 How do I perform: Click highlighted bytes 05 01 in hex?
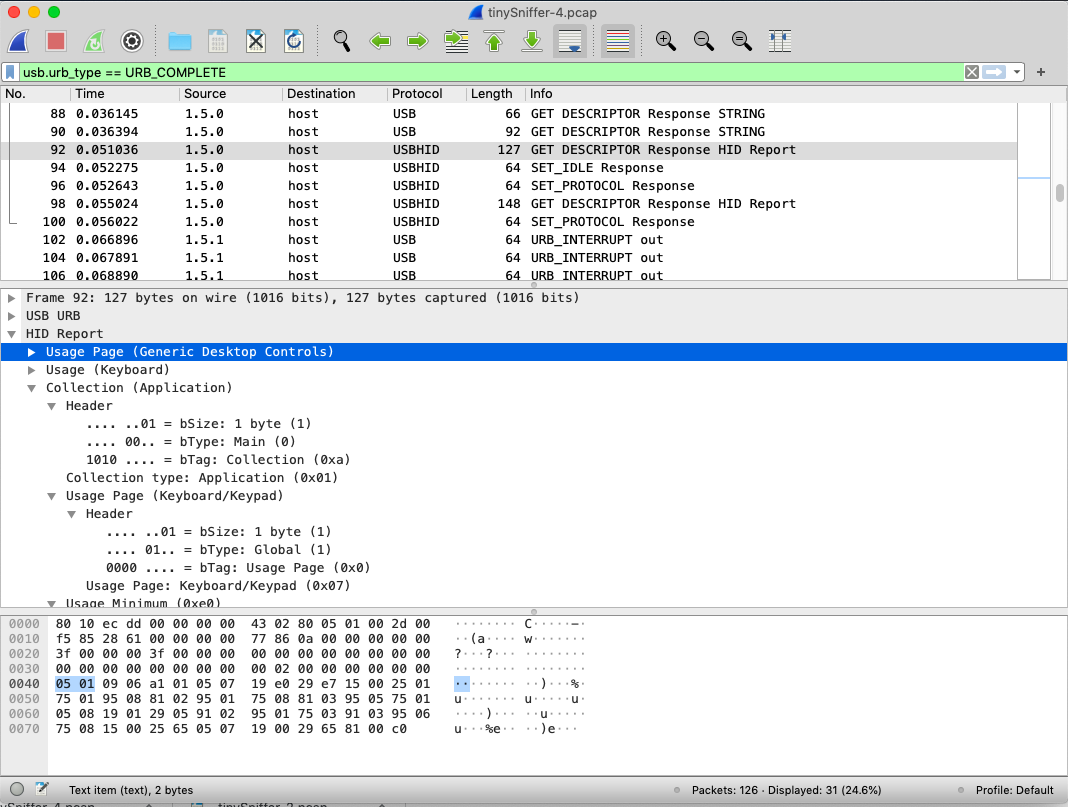[x=74, y=684]
